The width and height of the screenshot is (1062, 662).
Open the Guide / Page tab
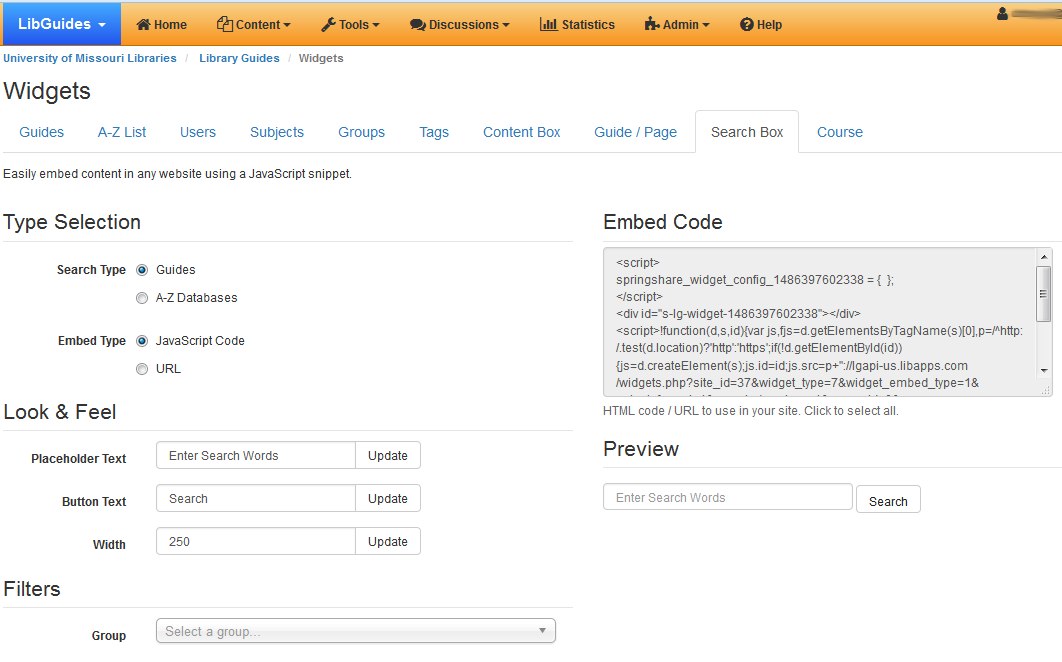635,132
